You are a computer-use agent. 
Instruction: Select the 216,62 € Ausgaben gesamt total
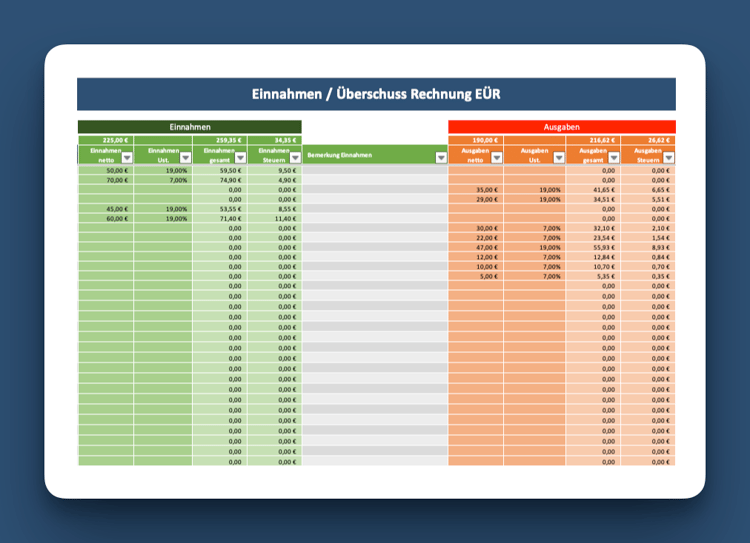point(593,140)
